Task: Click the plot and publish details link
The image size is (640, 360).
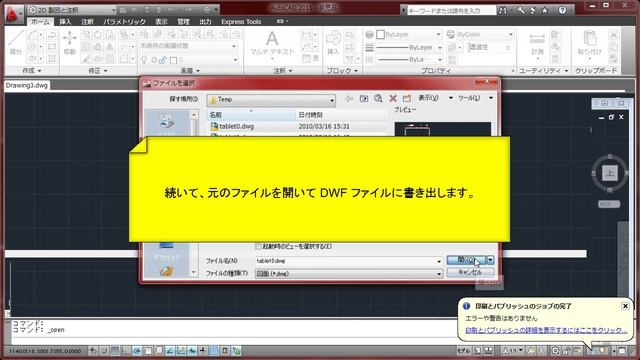Action: click(x=546, y=330)
